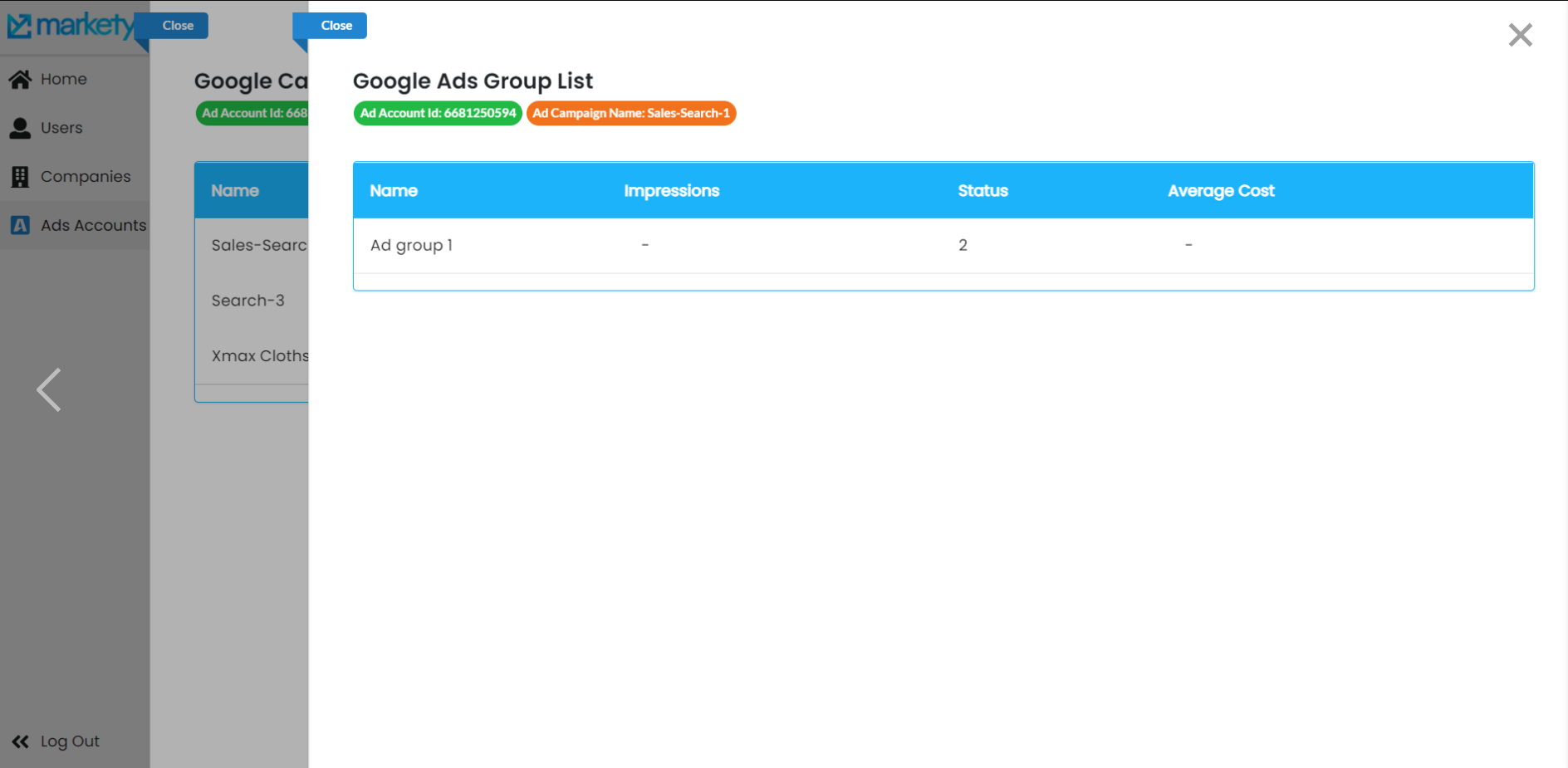The width and height of the screenshot is (1568, 768).
Task: Sort by the Impressions column header
Action: pyautogui.click(x=671, y=191)
